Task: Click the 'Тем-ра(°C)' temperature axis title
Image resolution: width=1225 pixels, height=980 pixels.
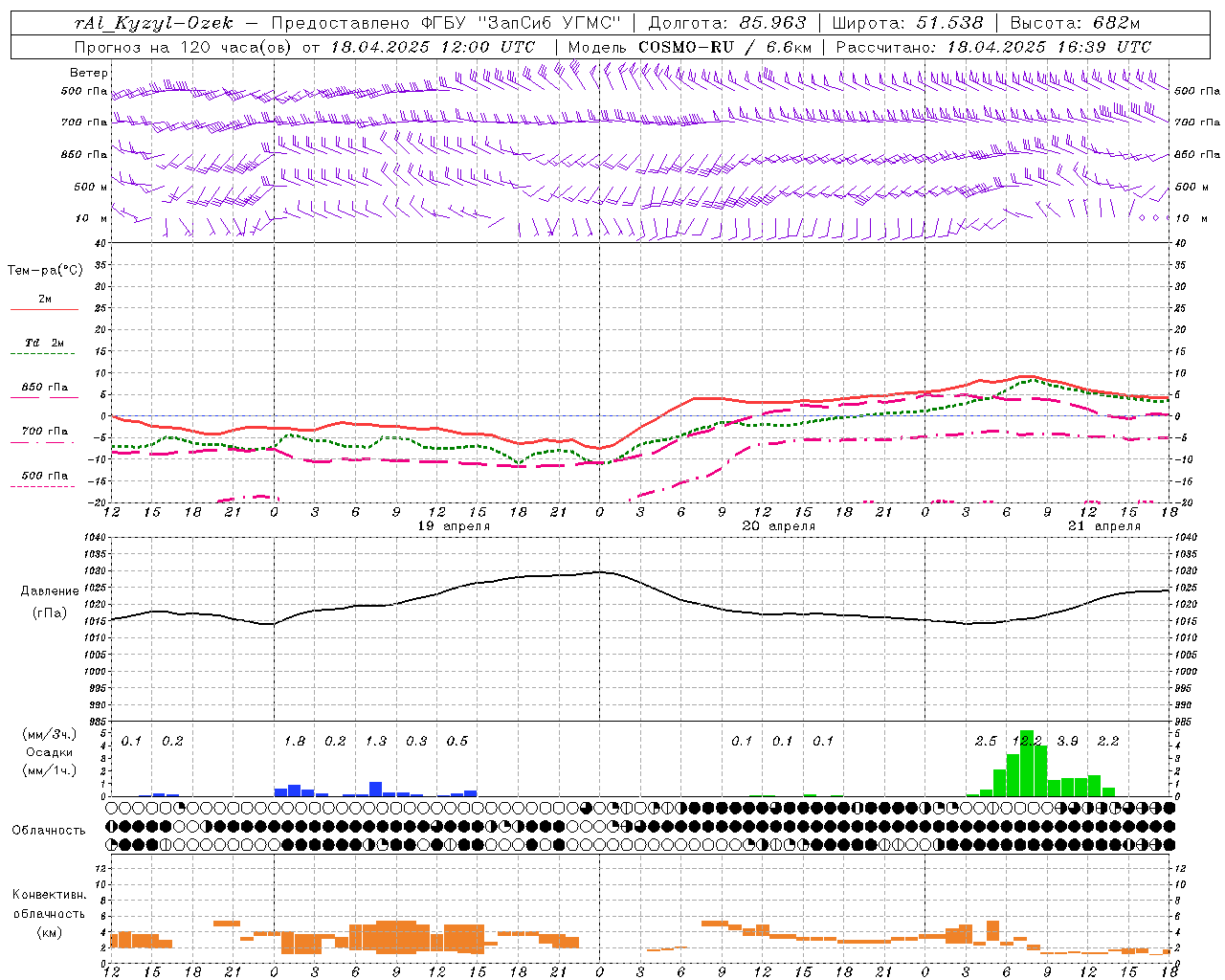Action: coord(45,271)
